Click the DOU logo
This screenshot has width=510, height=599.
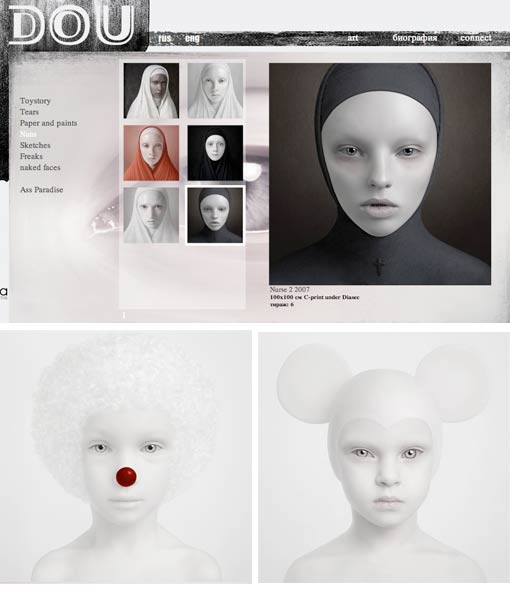coord(71,25)
